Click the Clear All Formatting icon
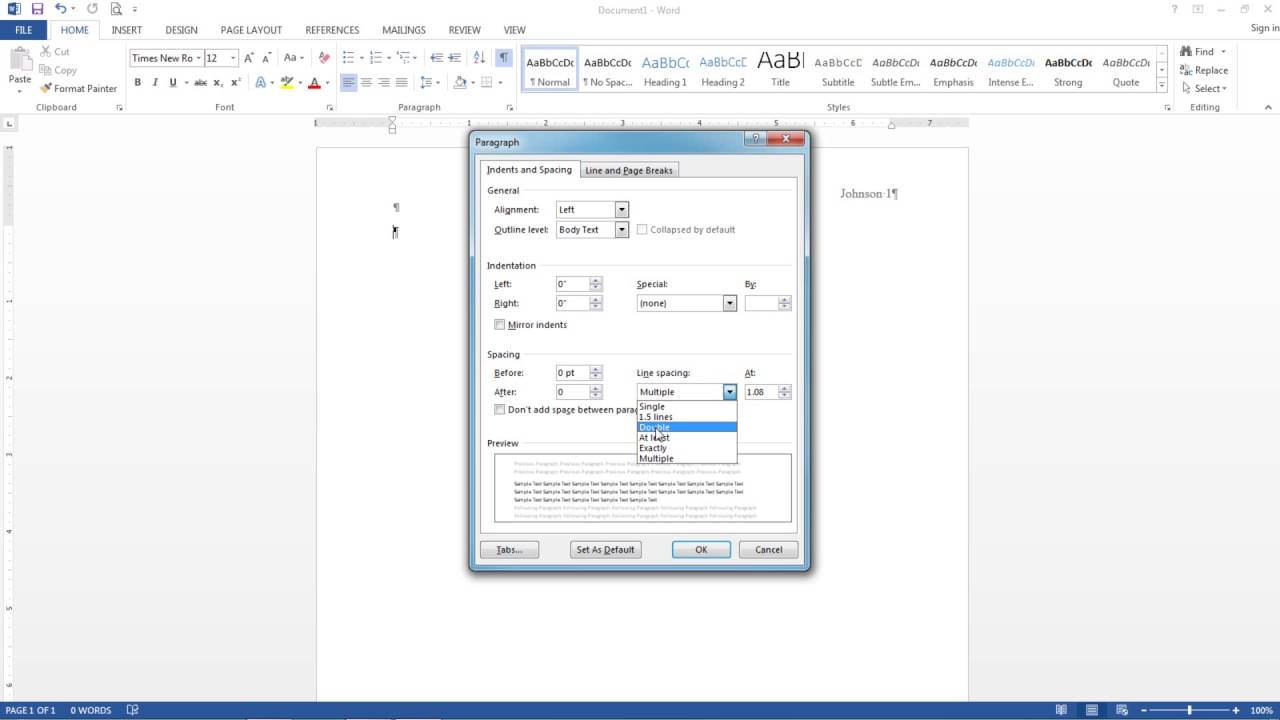The height and width of the screenshot is (720, 1280). coord(324,58)
